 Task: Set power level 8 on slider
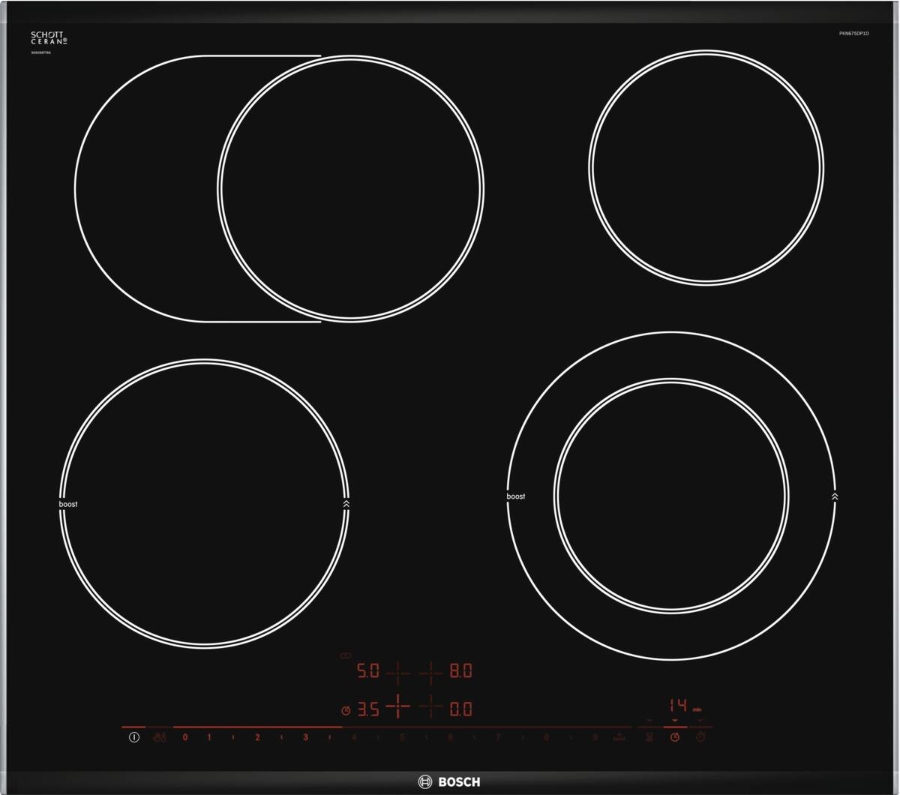click(x=547, y=738)
